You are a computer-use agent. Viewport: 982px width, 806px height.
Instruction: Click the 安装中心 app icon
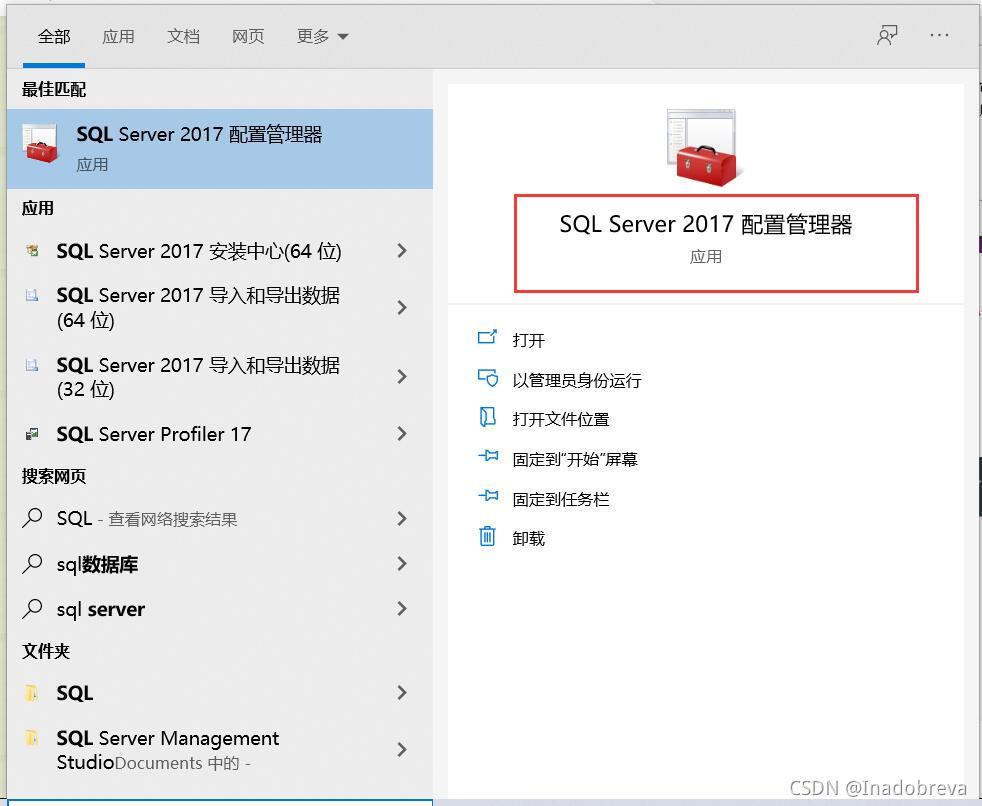(x=32, y=251)
